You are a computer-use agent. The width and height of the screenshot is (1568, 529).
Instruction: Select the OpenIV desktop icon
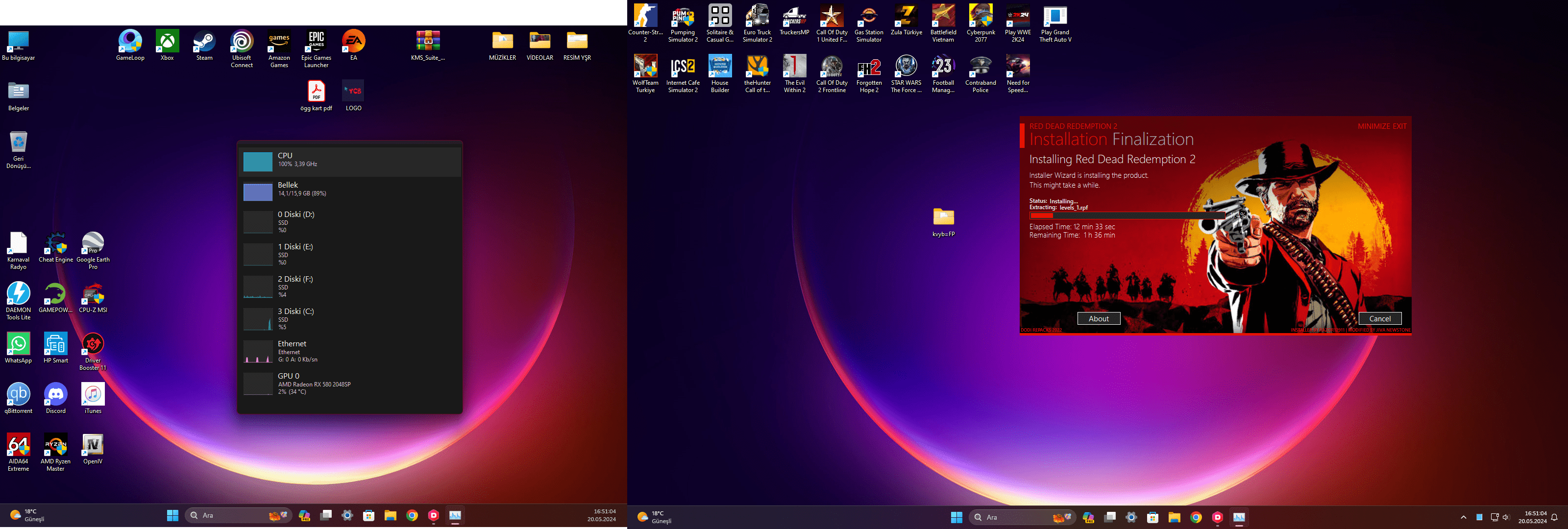click(93, 450)
